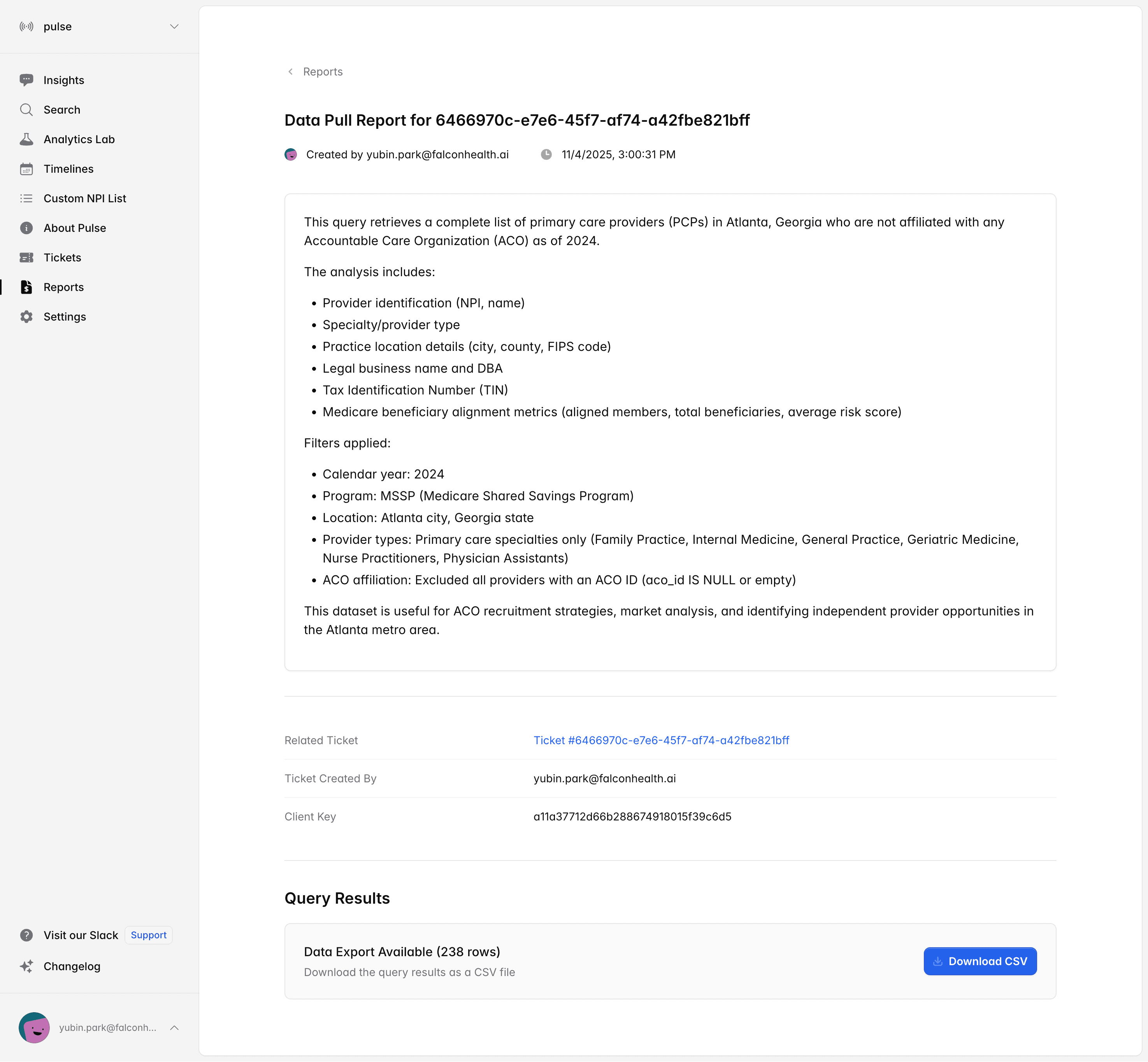Viewport: 1148px width, 1062px height.
Task: Click the Visit our Slack help icon
Action: point(26,935)
